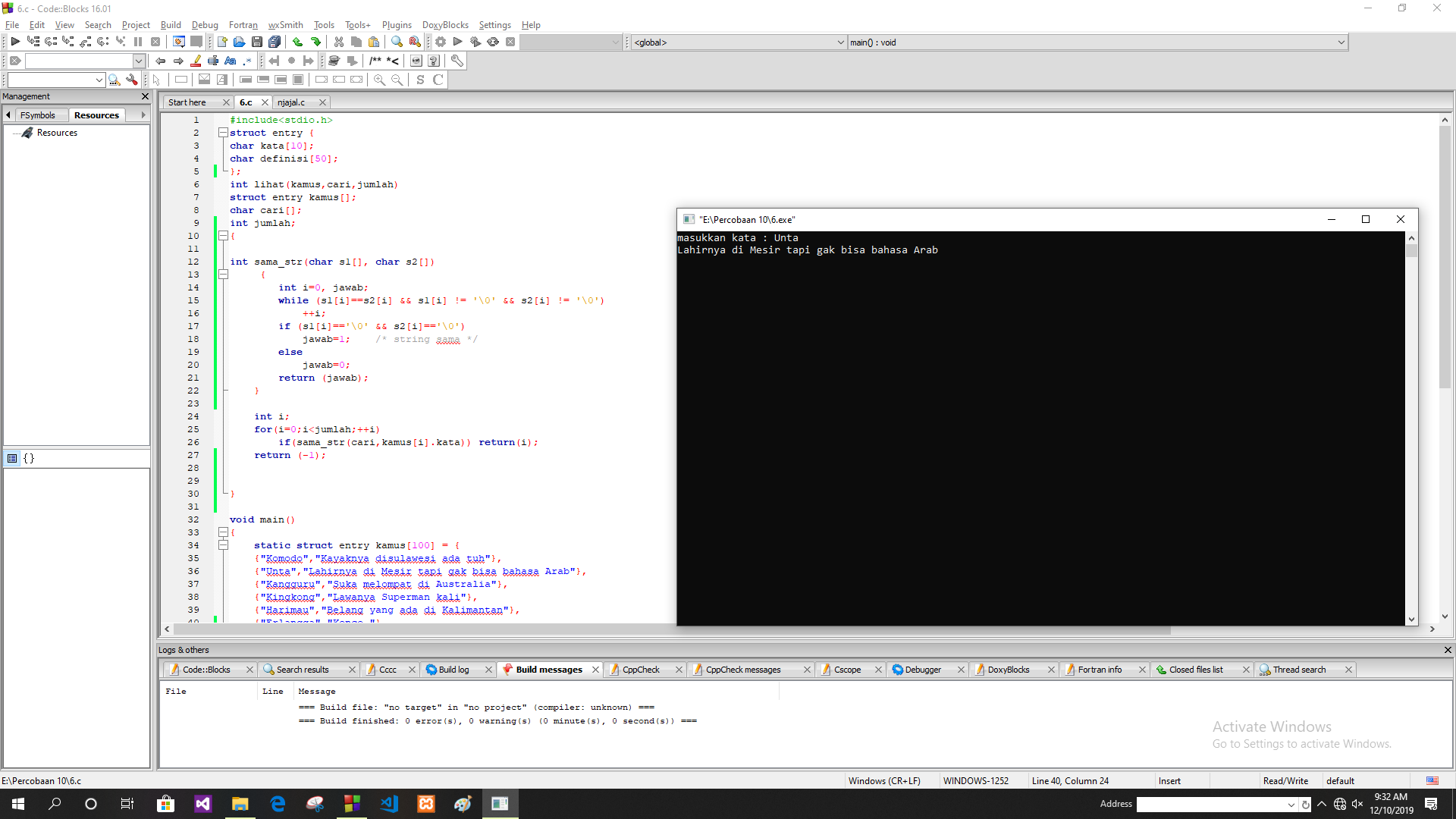Viewport: 1456px width, 819px height.
Task: Save the file using floppy disk icon
Action: coord(256,42)
